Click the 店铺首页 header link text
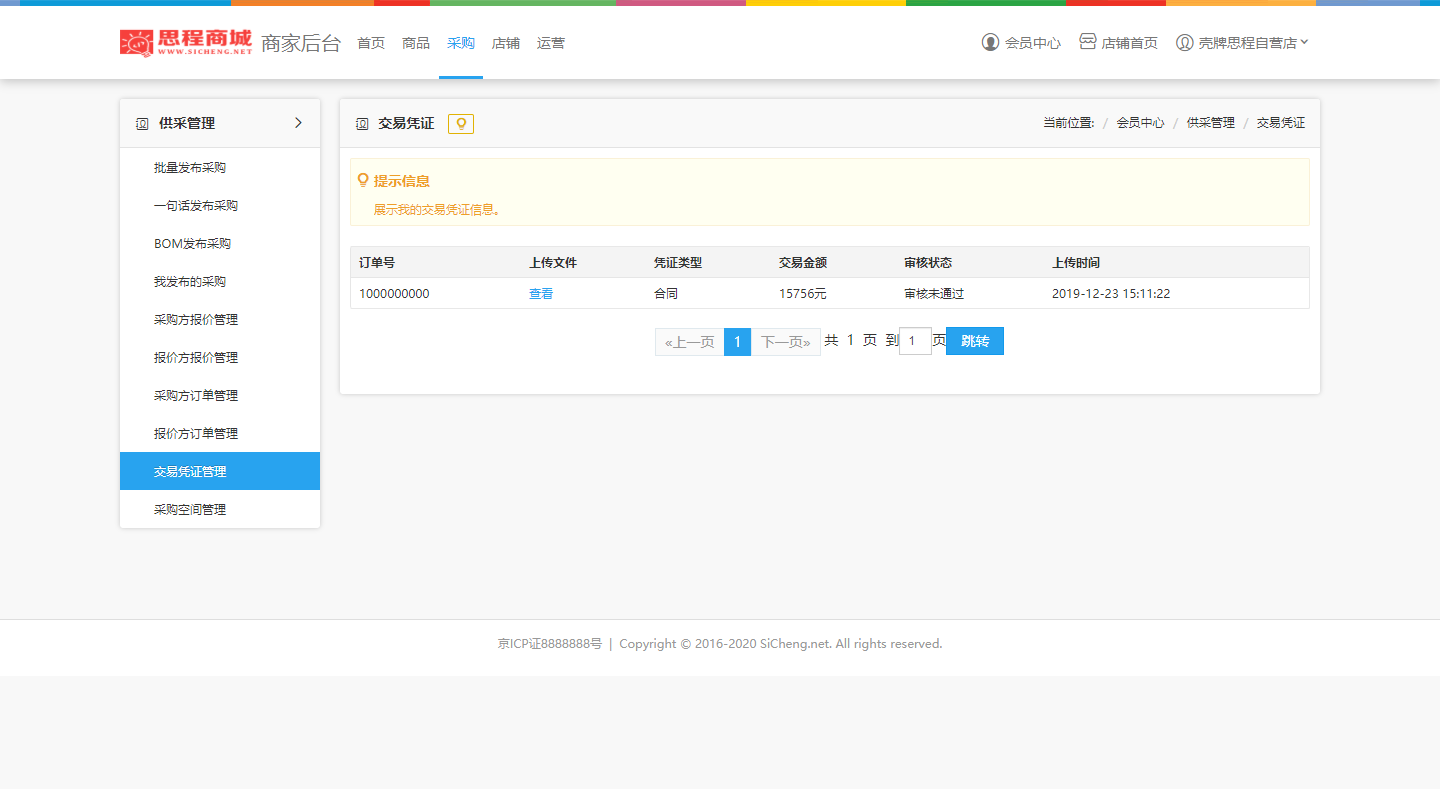This screenshot has height=789, width=1440. coord(1130,43)
